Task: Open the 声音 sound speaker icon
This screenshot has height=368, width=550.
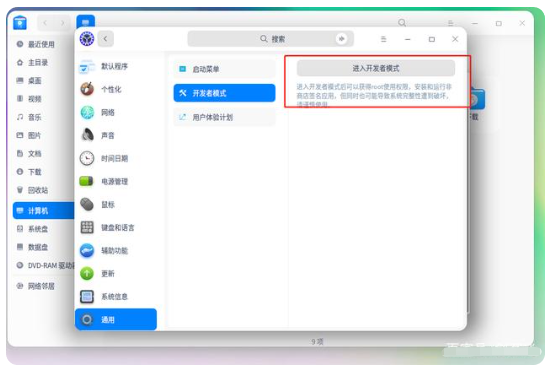Action: [x=87, y=135]
